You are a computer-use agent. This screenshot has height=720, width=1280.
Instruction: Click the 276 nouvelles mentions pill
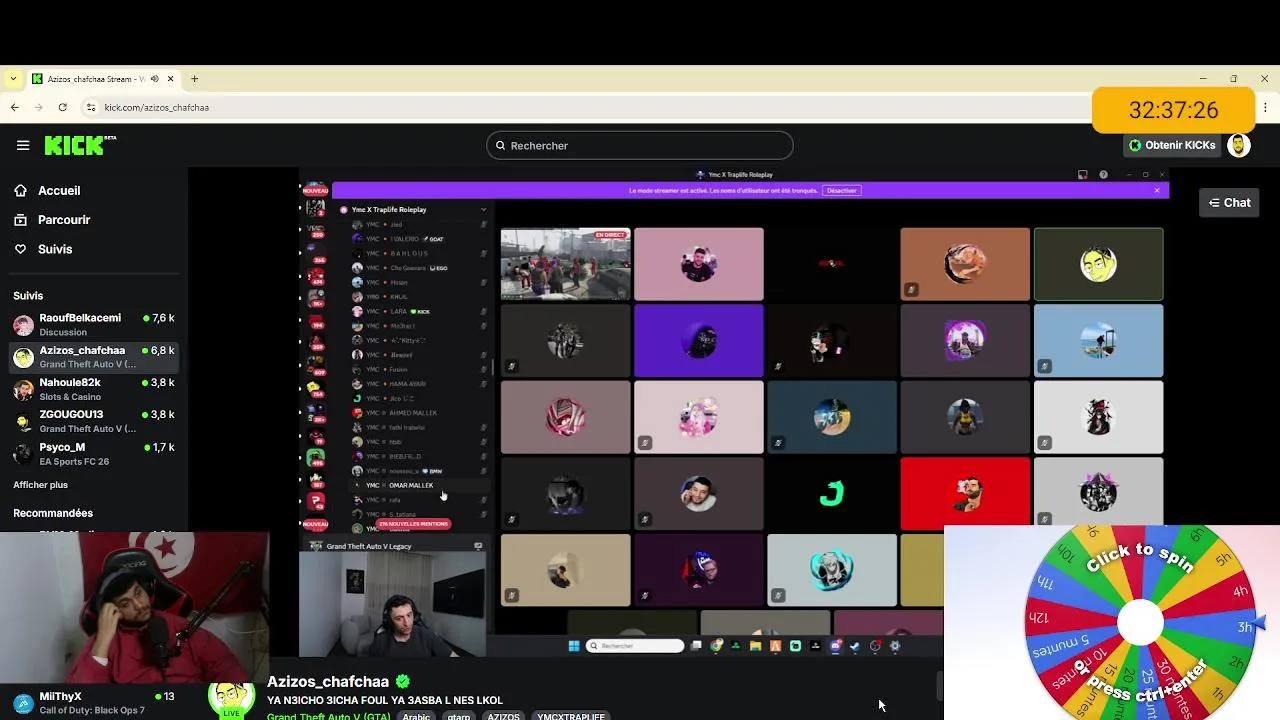pyautogui.click(x=413, y=524)
